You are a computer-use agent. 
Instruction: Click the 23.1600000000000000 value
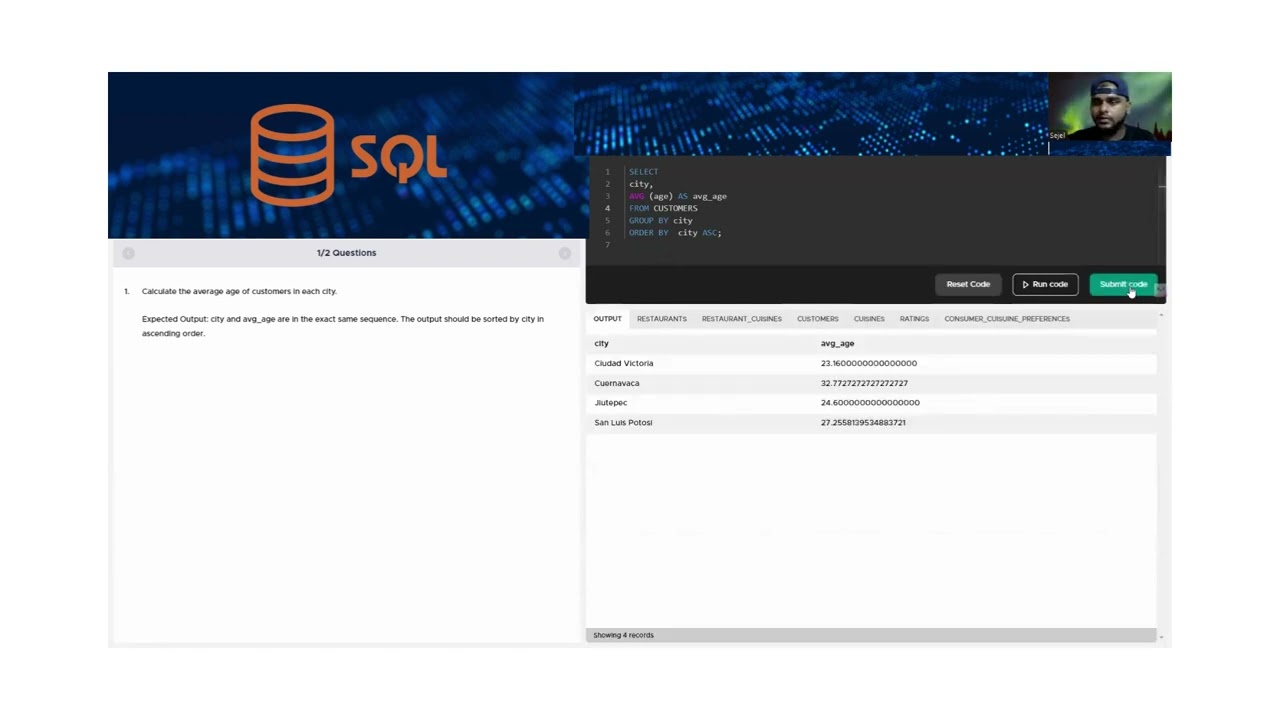[869, 363]
